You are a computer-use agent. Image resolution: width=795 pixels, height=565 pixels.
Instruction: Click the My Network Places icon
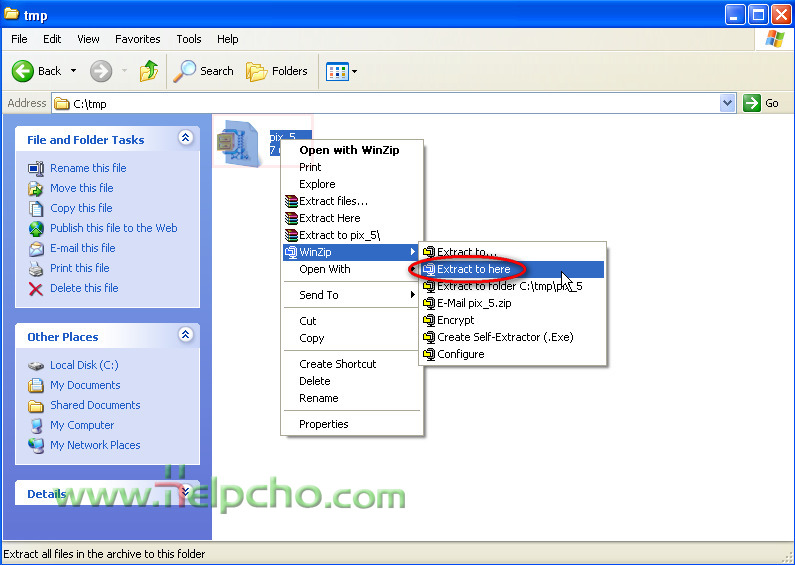(x=36, y=445)
